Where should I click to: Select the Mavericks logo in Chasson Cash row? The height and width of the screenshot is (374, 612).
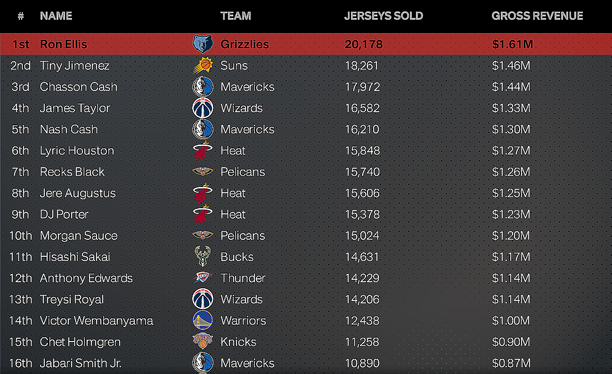coord(203,87)
